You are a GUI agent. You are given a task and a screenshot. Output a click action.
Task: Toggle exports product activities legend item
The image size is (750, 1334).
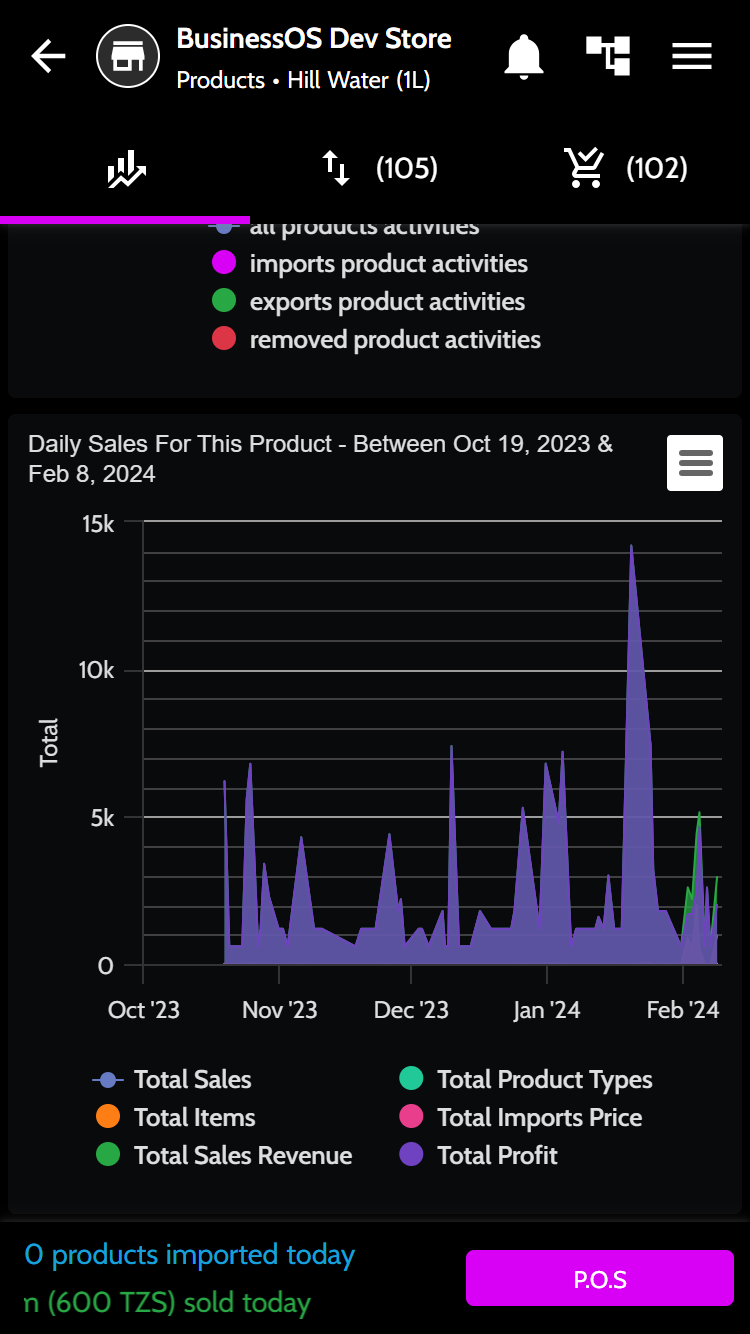386,302
